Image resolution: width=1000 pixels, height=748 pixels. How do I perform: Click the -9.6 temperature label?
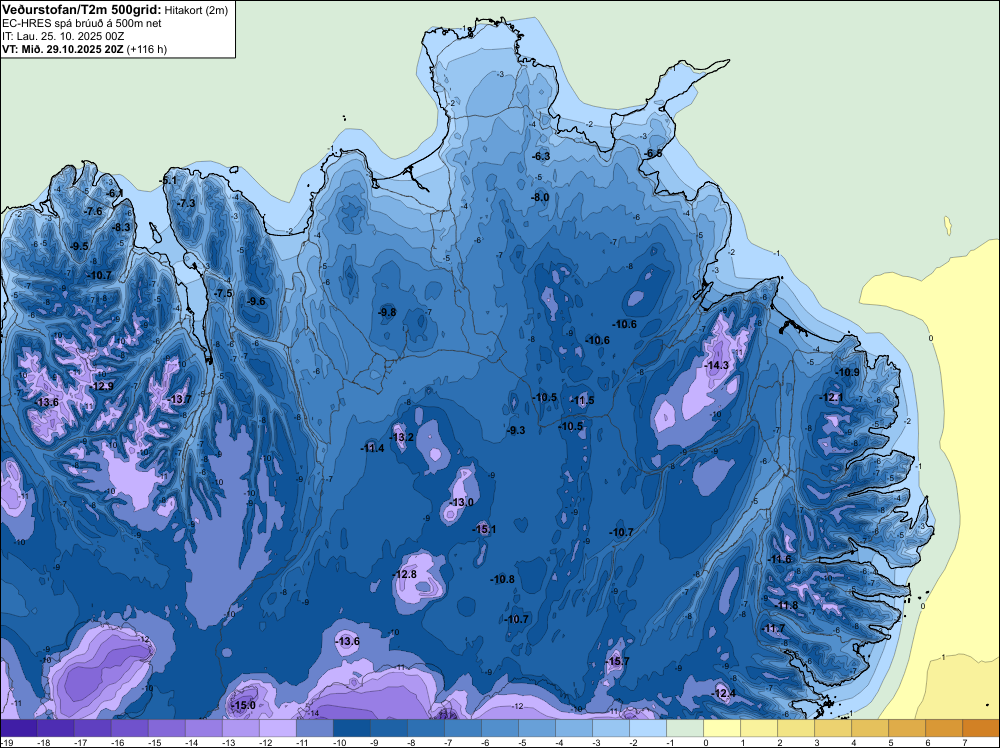coord(256,302)
